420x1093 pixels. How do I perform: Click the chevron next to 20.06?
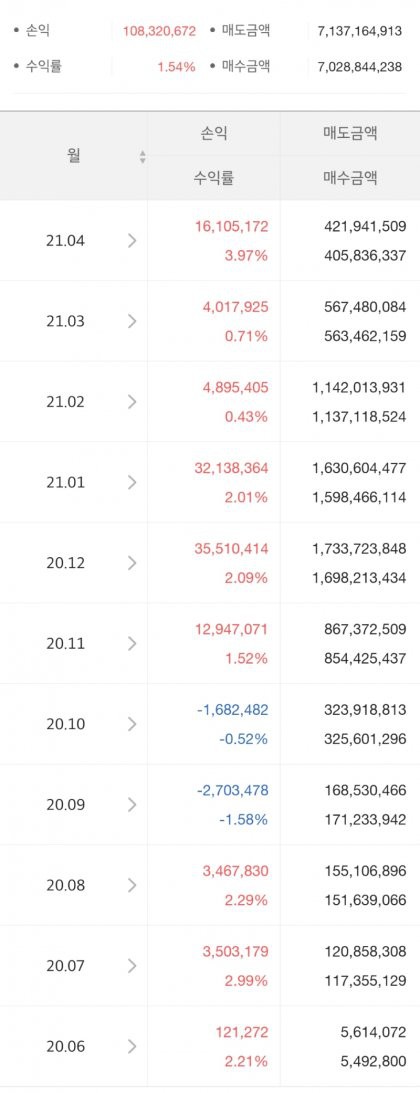(132, 1046)
